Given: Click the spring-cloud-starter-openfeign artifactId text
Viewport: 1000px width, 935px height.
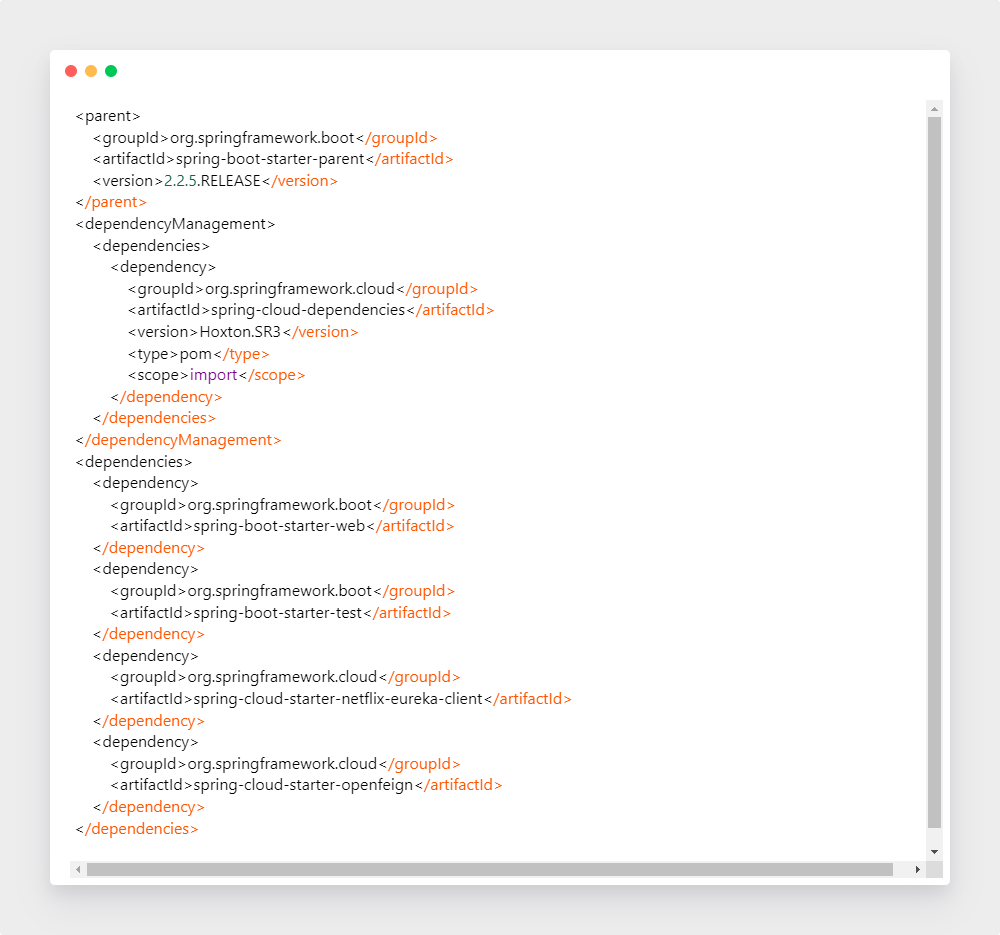Looking at the screenshot, I should click(302, 785).
